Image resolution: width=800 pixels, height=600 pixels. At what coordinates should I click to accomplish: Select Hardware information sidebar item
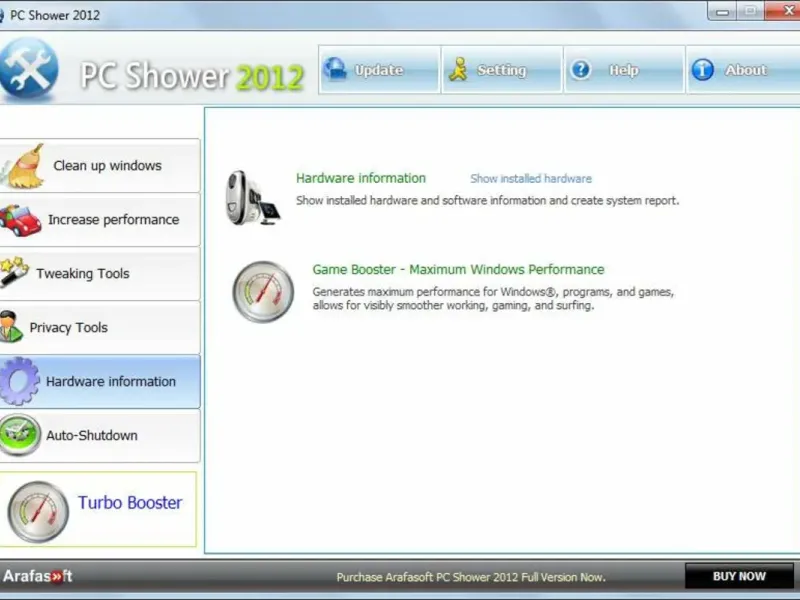coord(100,382)
